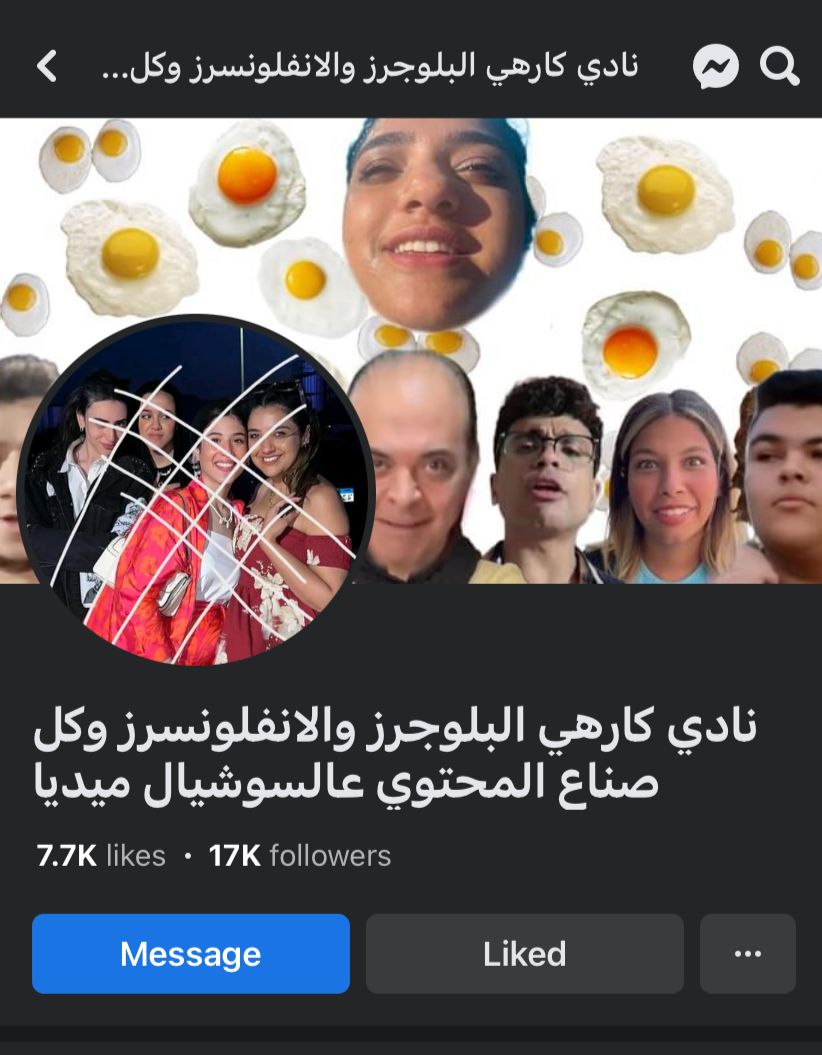Tap the man wearing glasses in cover
The height and width of the screenshot is (1055, 822).
pos(546,478)
